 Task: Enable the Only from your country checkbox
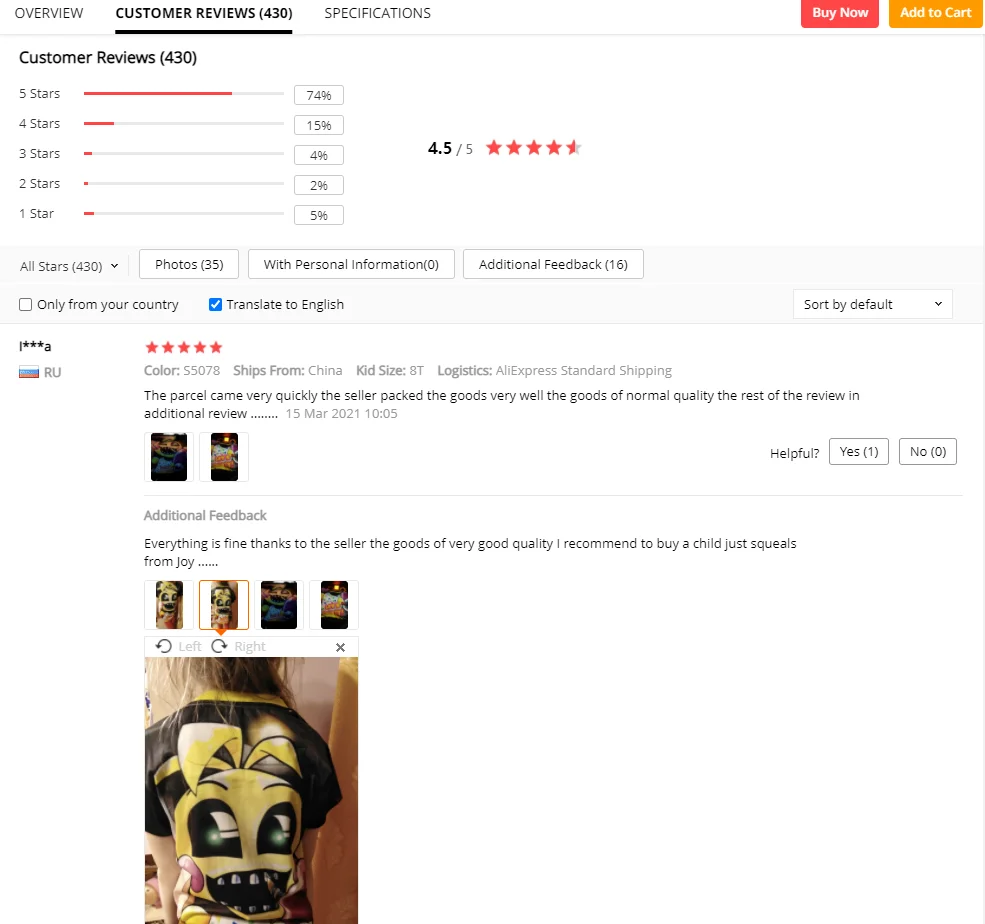[26, 305]
